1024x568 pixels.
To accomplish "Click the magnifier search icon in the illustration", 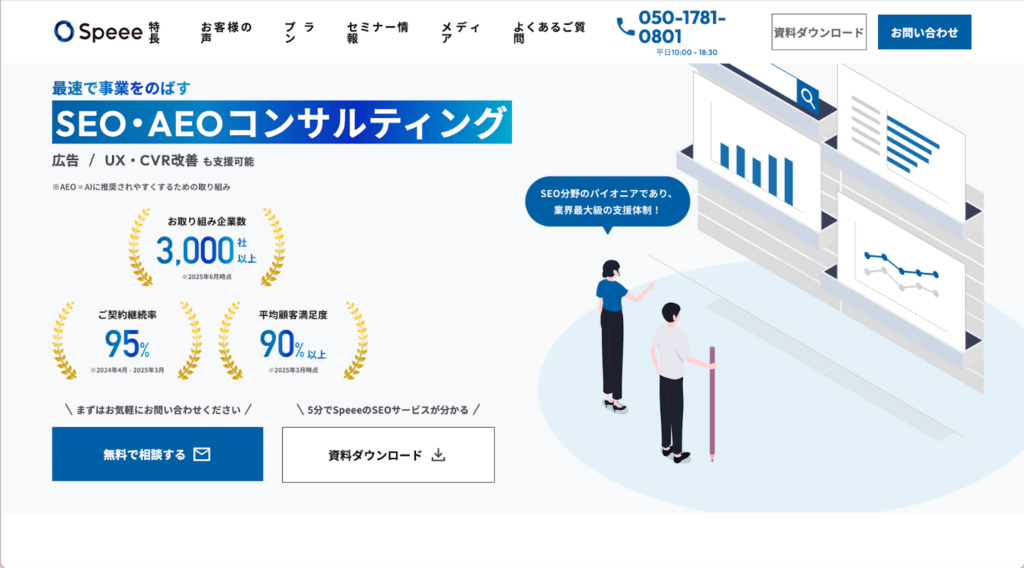I will pyautogui.click(x=806, y=97).
